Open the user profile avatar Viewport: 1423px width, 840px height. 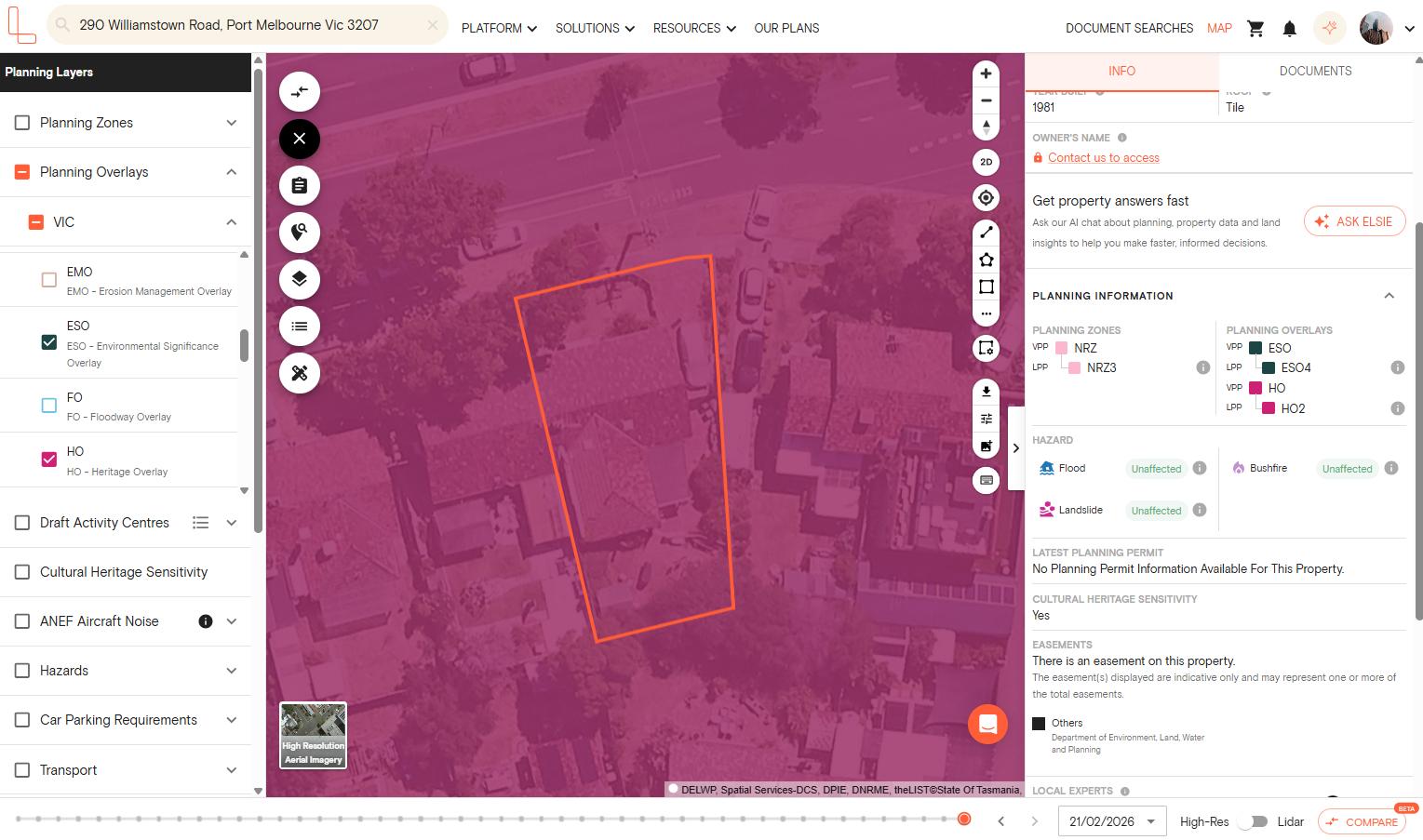point(1376,28)
